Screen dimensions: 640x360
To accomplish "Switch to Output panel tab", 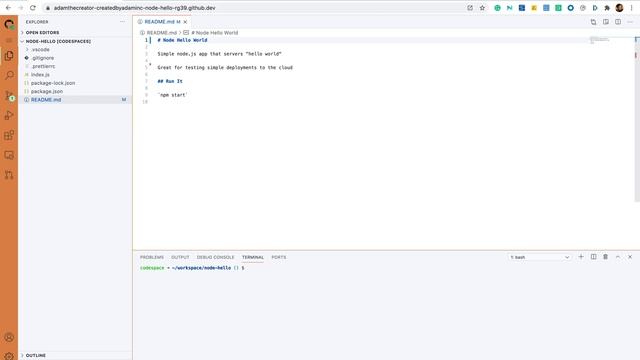I will click(x=180, y=257).
